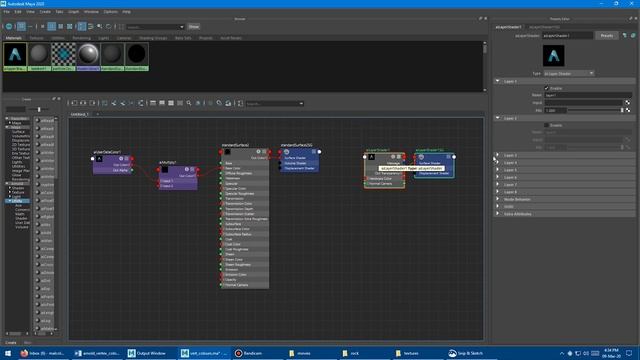Image resolution: width=640 pixels, height=360 pixels.
Task: Open the browser search field dropdown
Action: [x=182, y=27]
